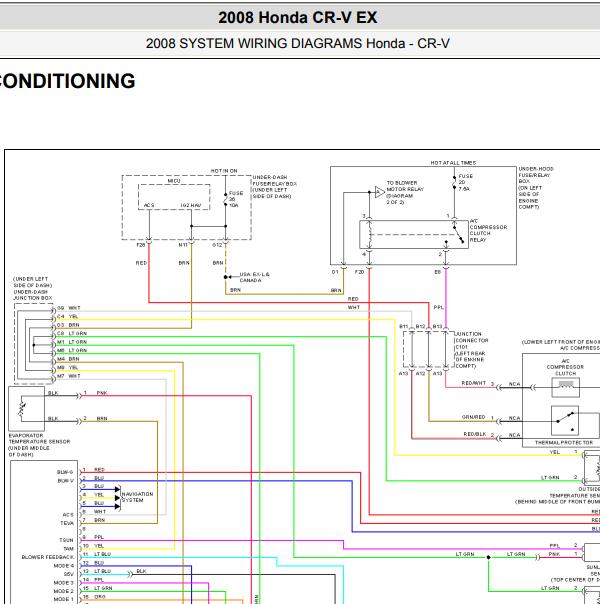
Task: Click the 'TSUN' terminal label
Action: pyautogui.click(x=66, y=540)
